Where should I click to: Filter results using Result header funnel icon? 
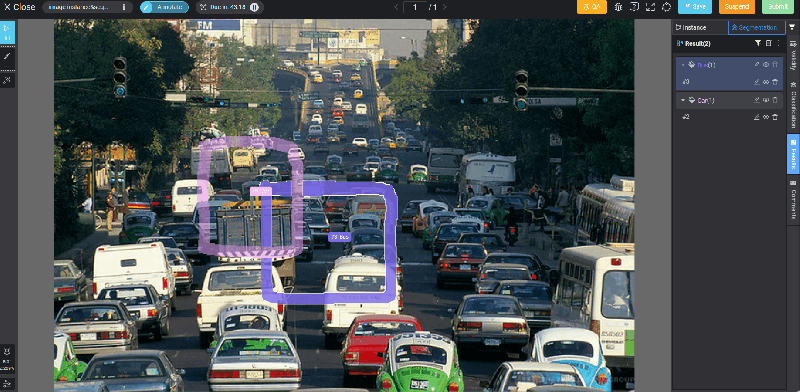pyautogui.click(x=758, y=43)
